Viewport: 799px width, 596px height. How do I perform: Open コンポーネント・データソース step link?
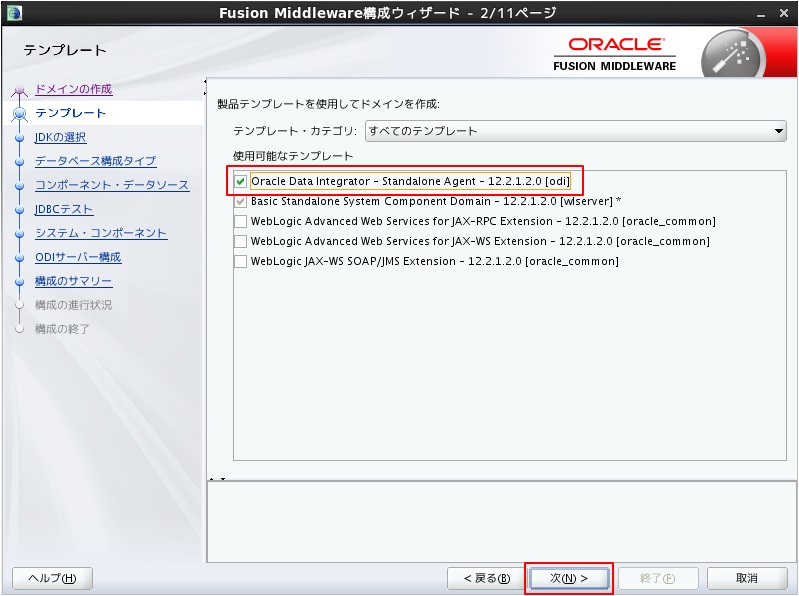pos(112,185)
